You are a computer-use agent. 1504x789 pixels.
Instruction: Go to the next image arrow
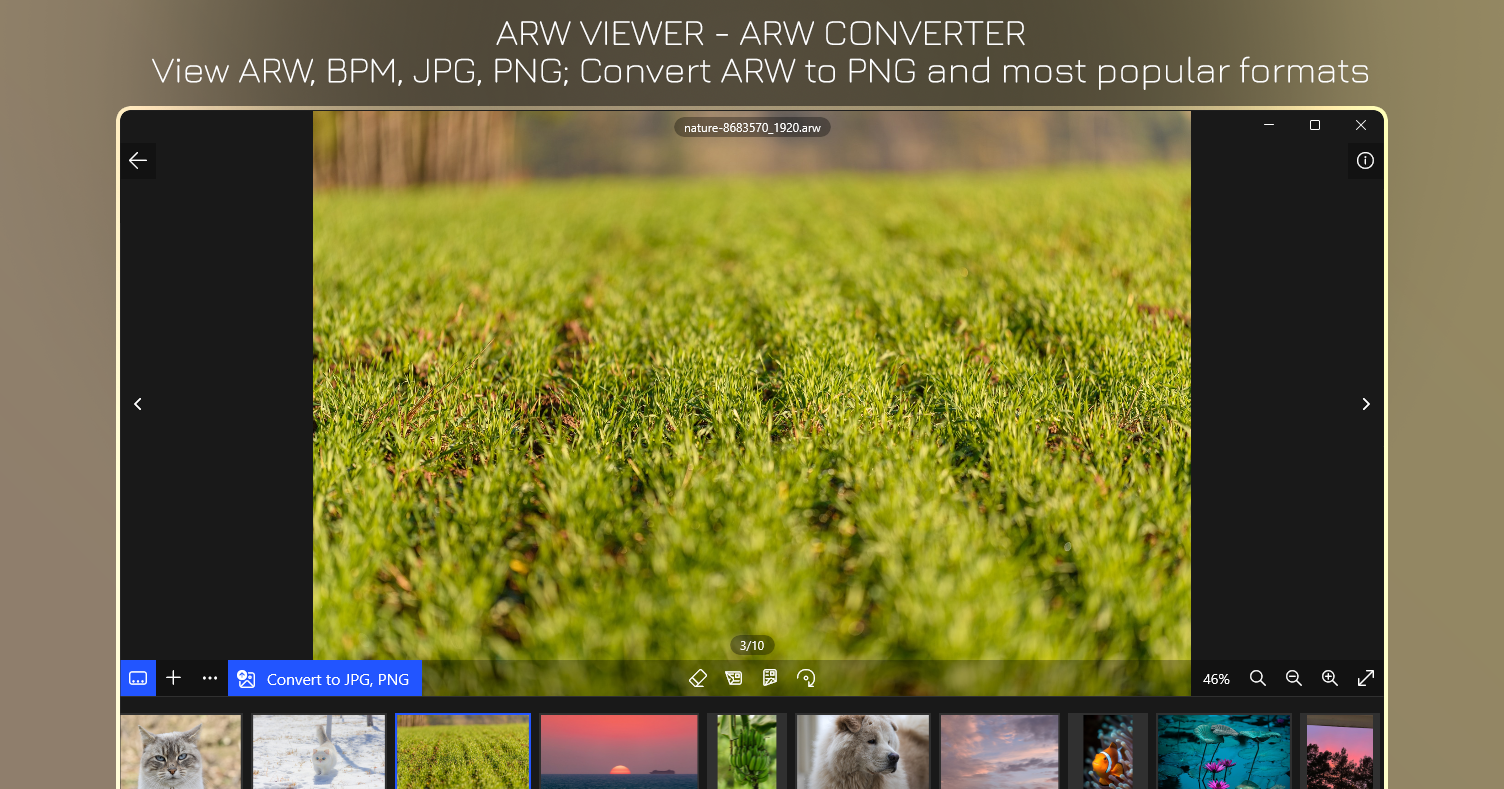tap(1365, 404)
